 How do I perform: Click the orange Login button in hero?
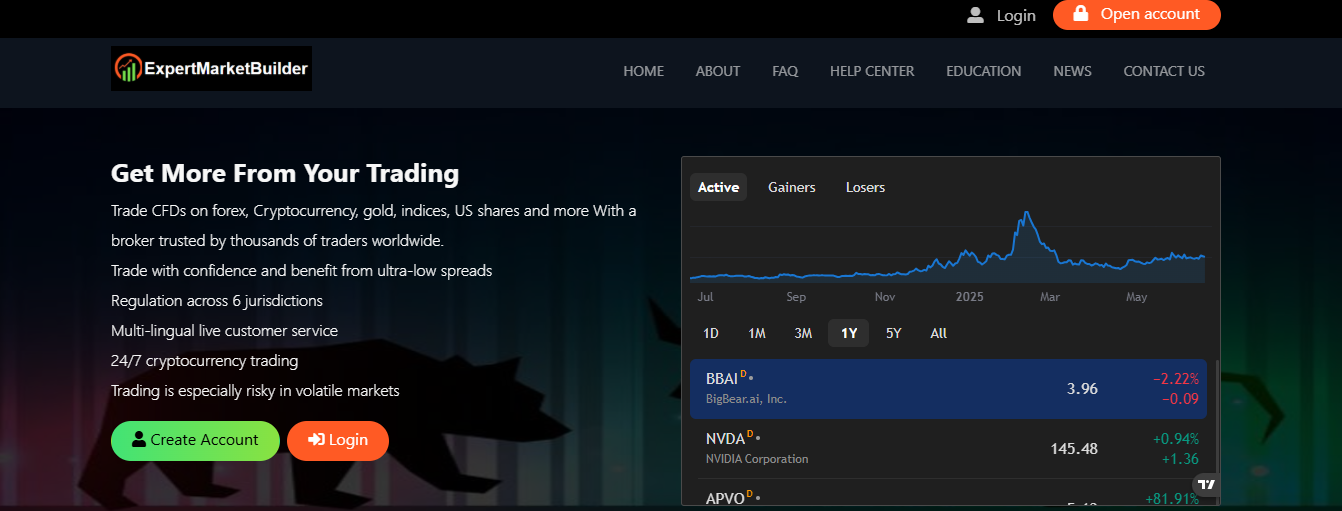coord(338,441)
